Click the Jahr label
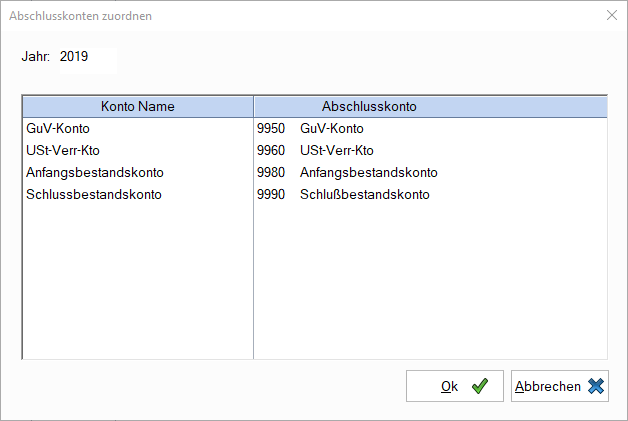This screenshot has width=628, height=421. click(x=36, y=56)
